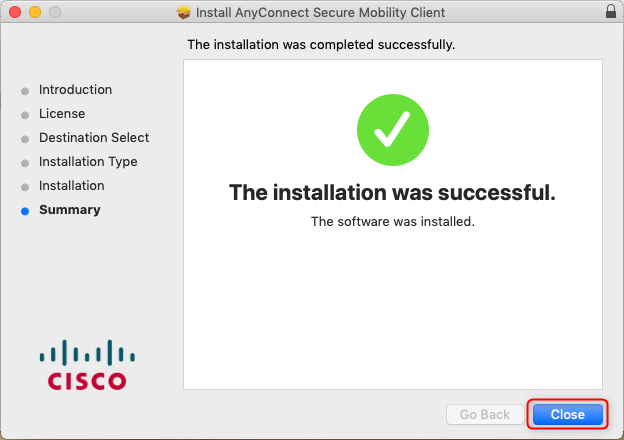
Task: Click the grayed-out Go Back button
Action: click(x=485, y=414)
